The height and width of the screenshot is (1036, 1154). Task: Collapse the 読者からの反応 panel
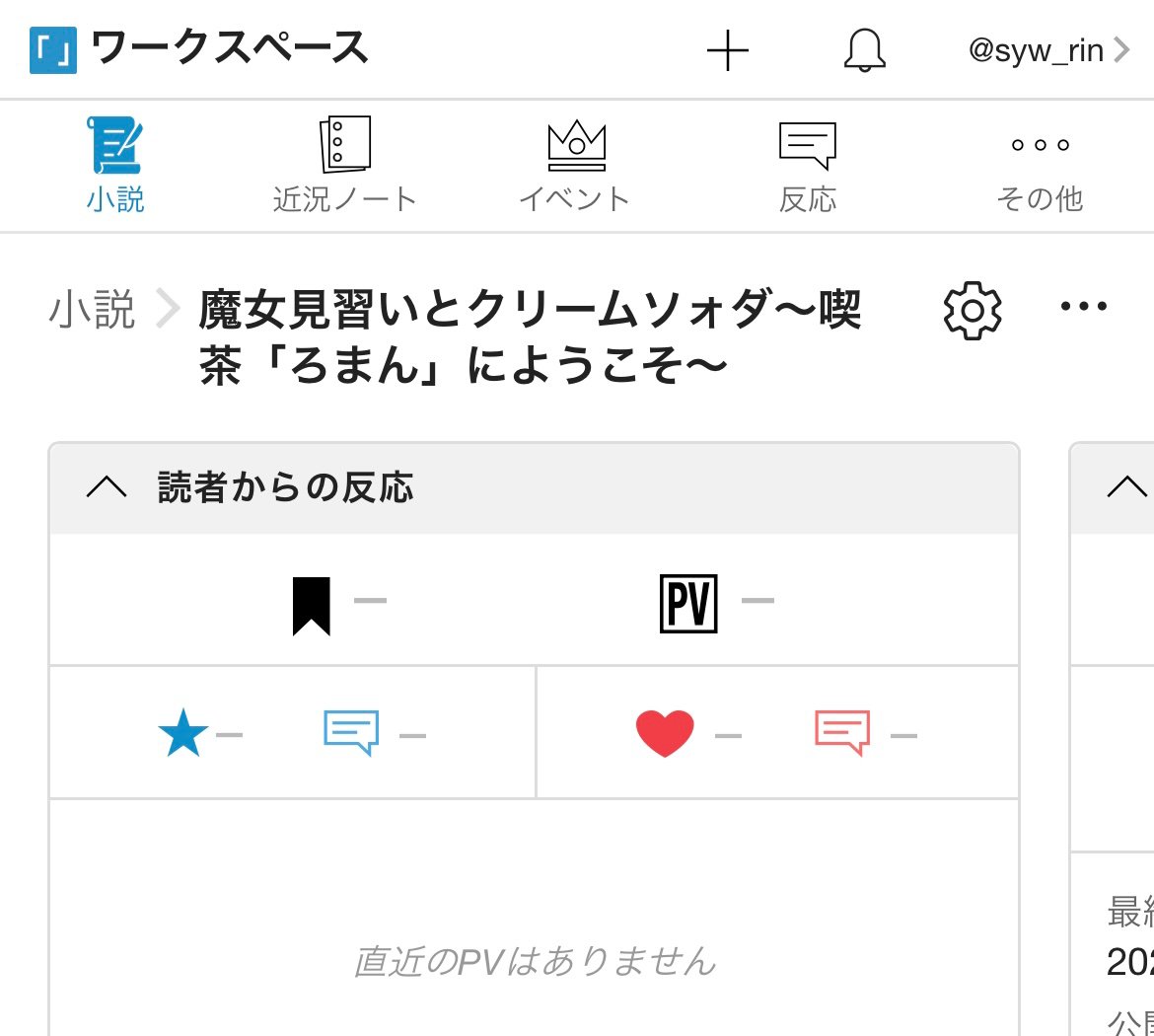tap(107, 487)
